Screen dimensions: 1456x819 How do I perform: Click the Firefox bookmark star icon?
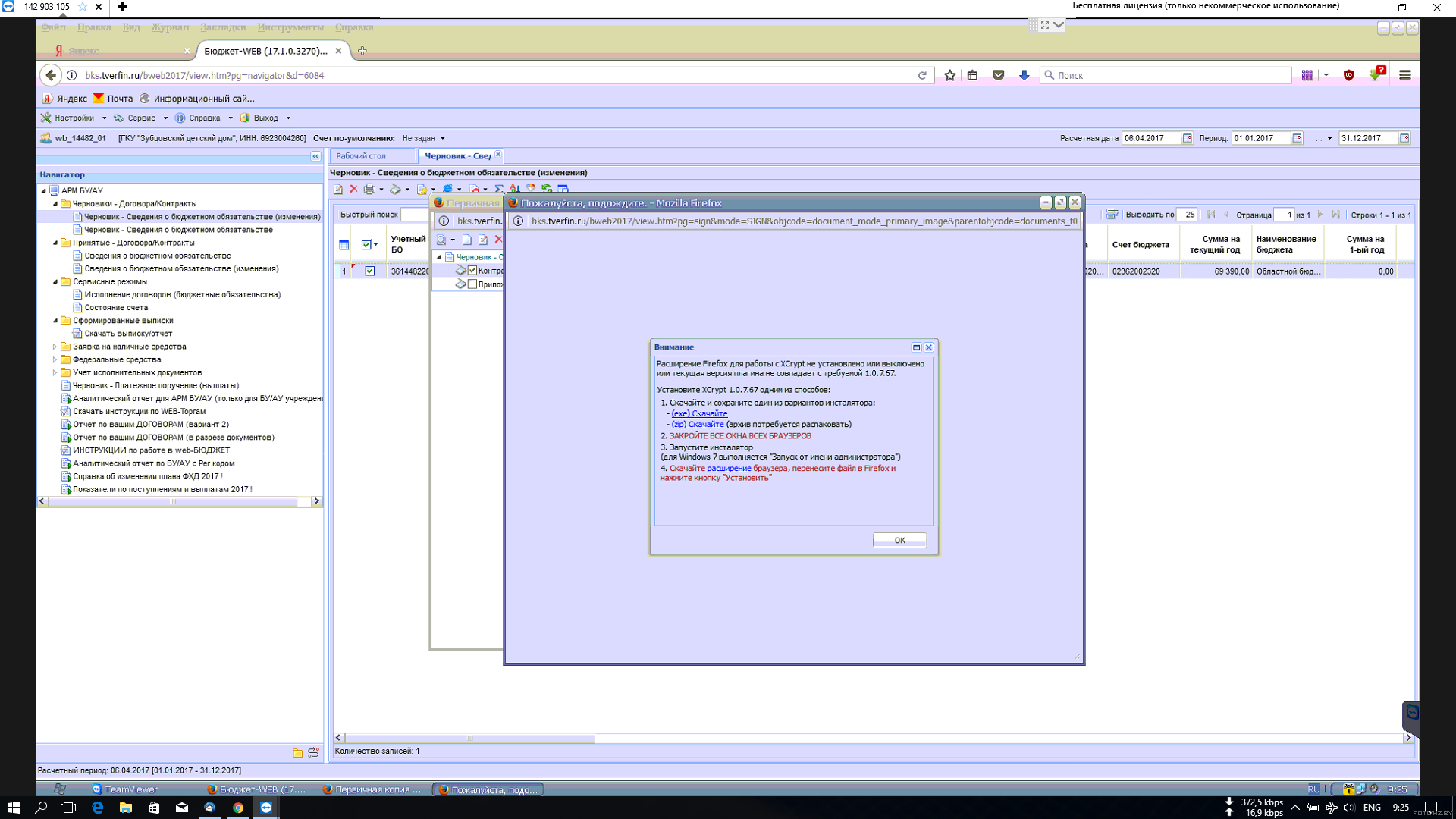click(949, 75)
